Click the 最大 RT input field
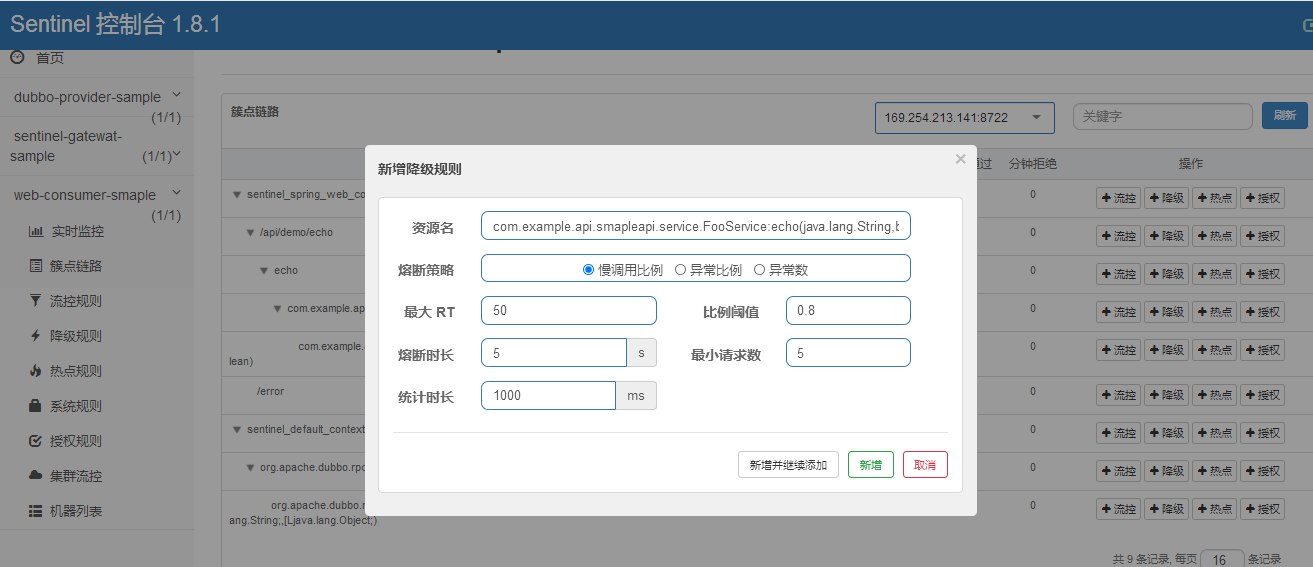The height and width of the screenshot is (567, 1313). (568, 311)
